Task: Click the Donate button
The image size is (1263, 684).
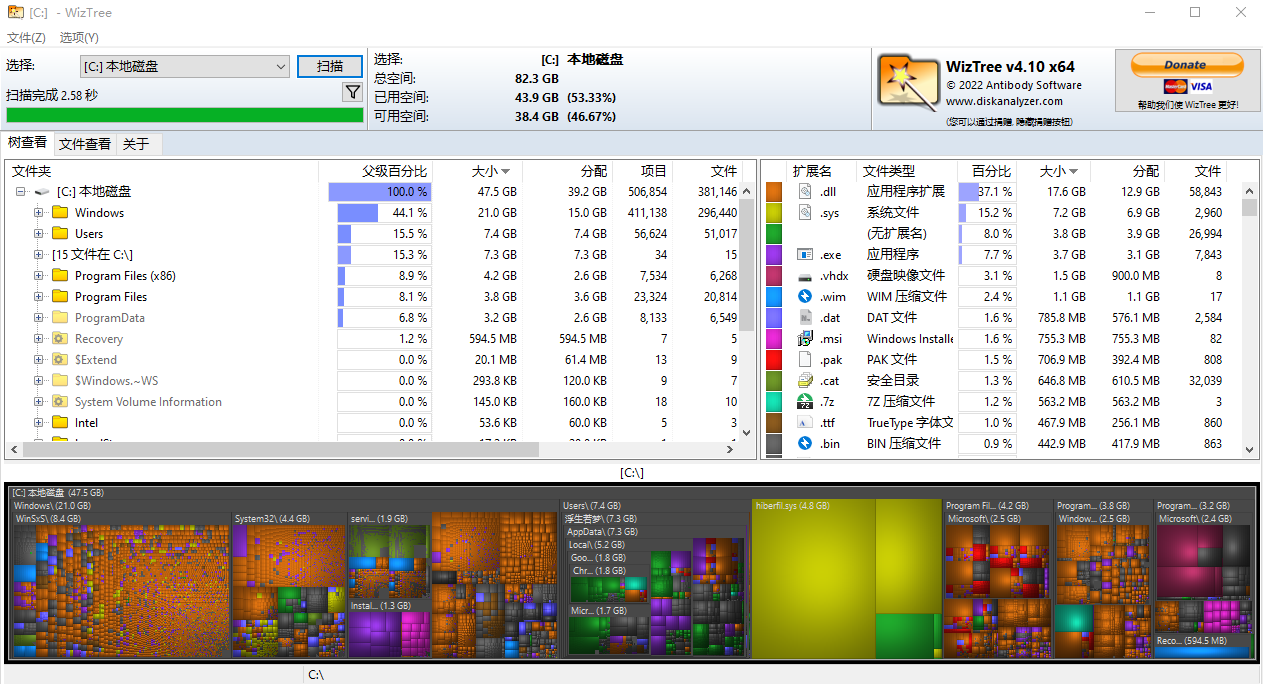Action: tap(1186, 64)
